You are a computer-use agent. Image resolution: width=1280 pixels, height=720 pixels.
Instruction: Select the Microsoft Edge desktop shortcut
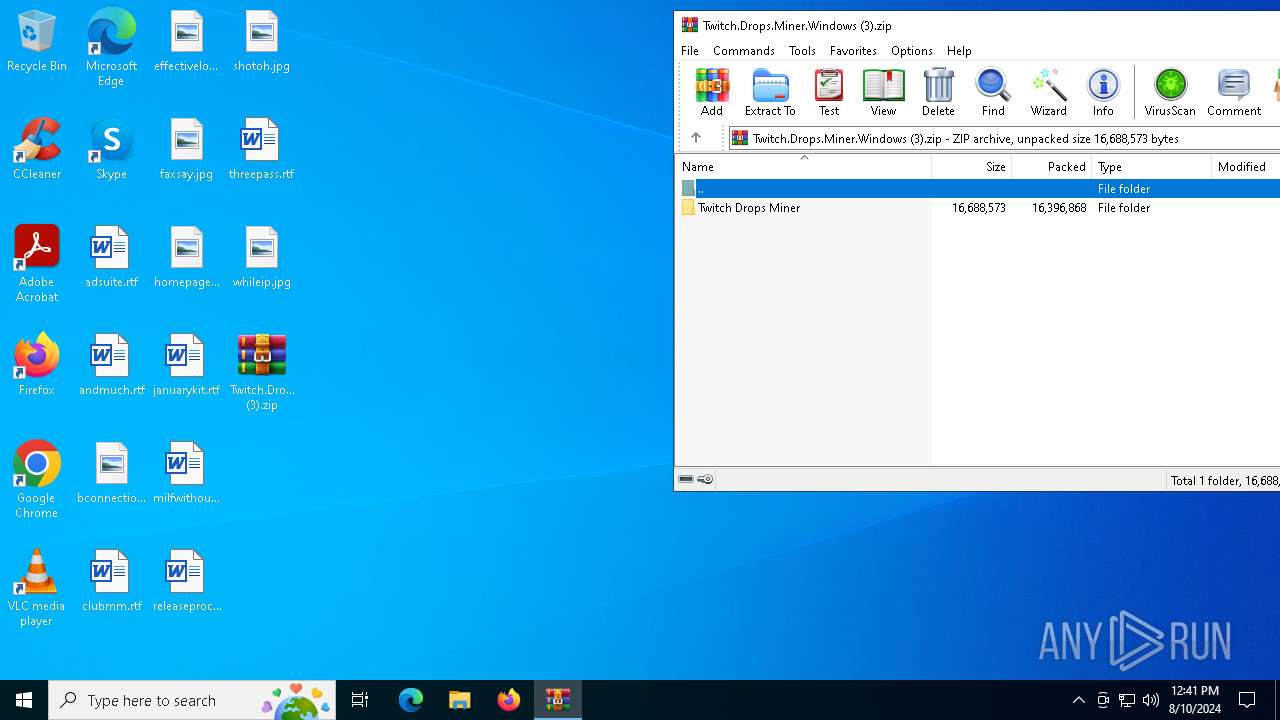[111, 48]
